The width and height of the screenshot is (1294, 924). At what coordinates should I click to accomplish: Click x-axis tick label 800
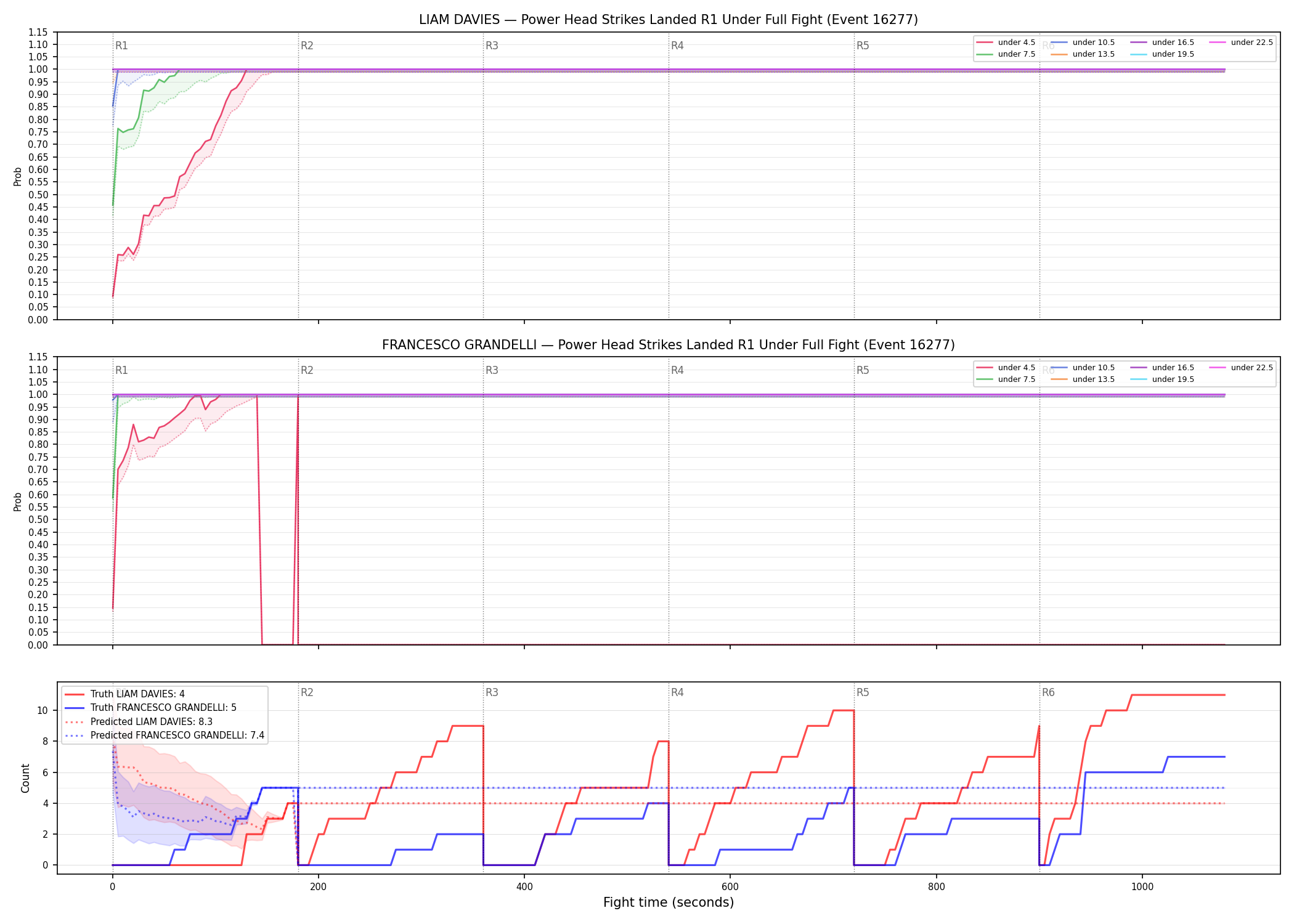(x=936, y=887)
